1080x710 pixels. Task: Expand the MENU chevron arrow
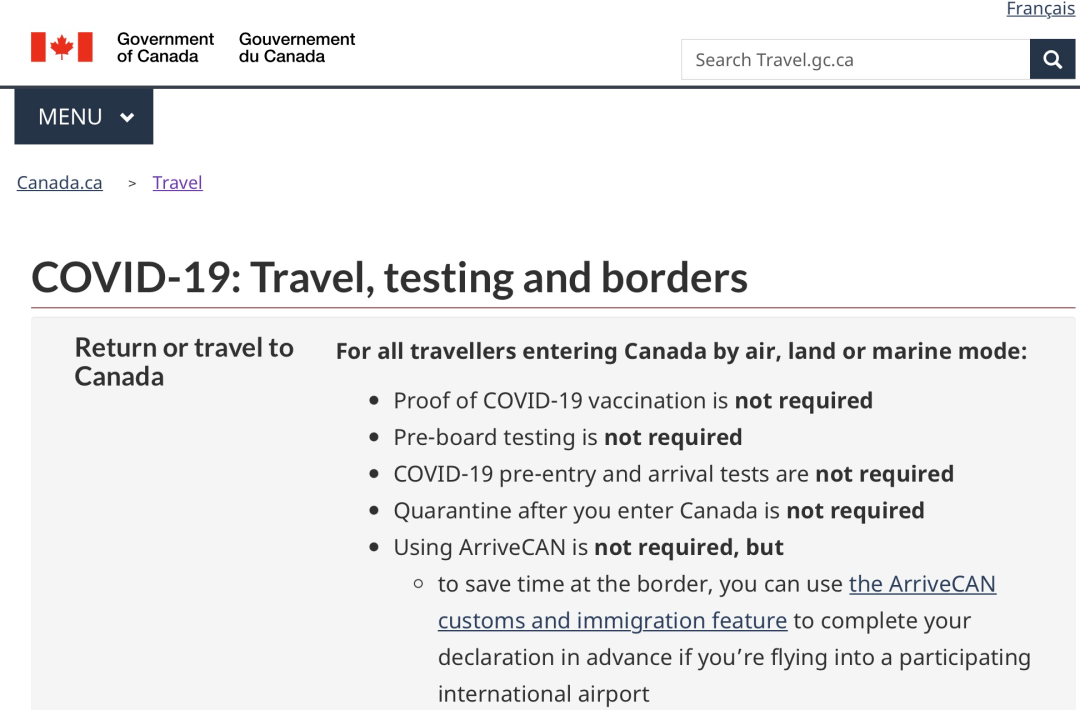127,117
